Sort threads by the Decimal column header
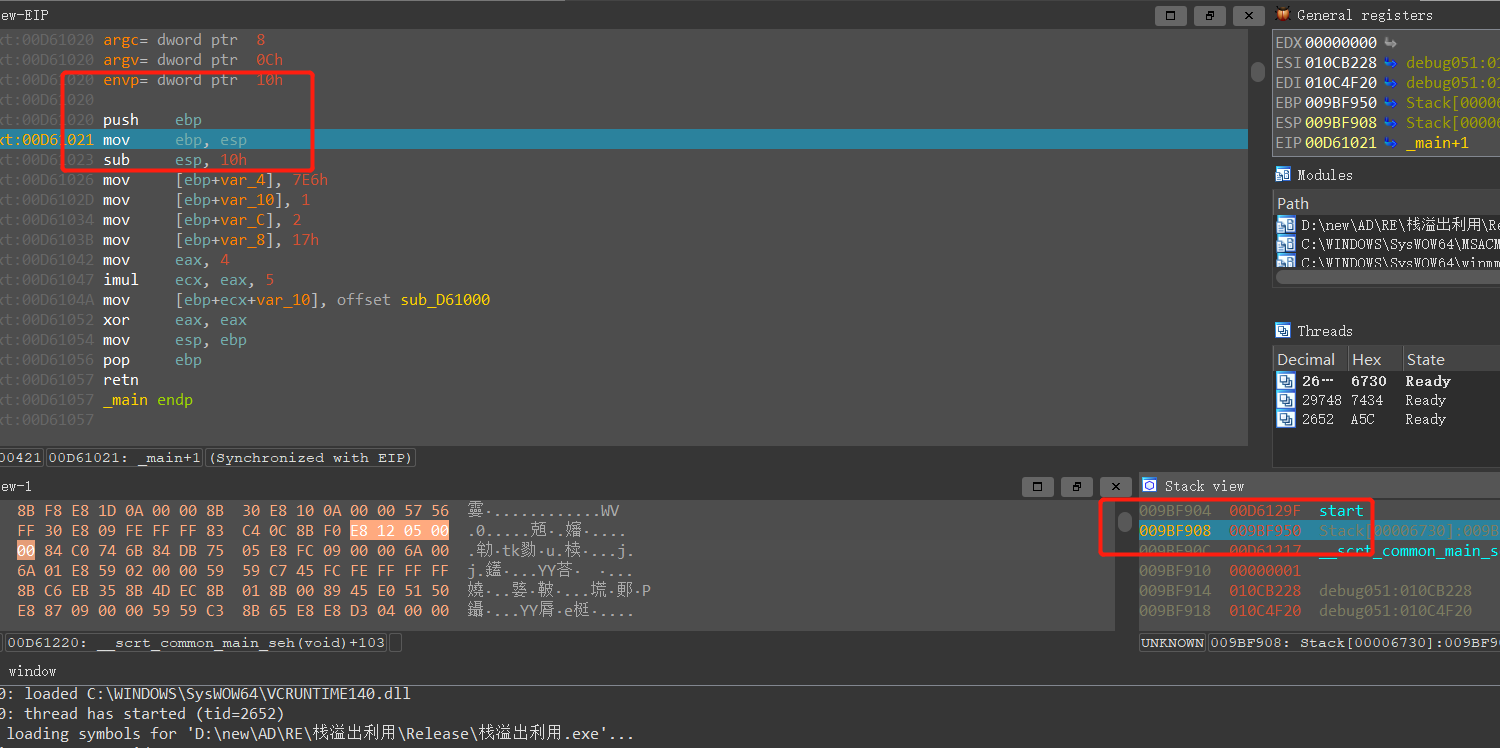 coord(1306,359)
